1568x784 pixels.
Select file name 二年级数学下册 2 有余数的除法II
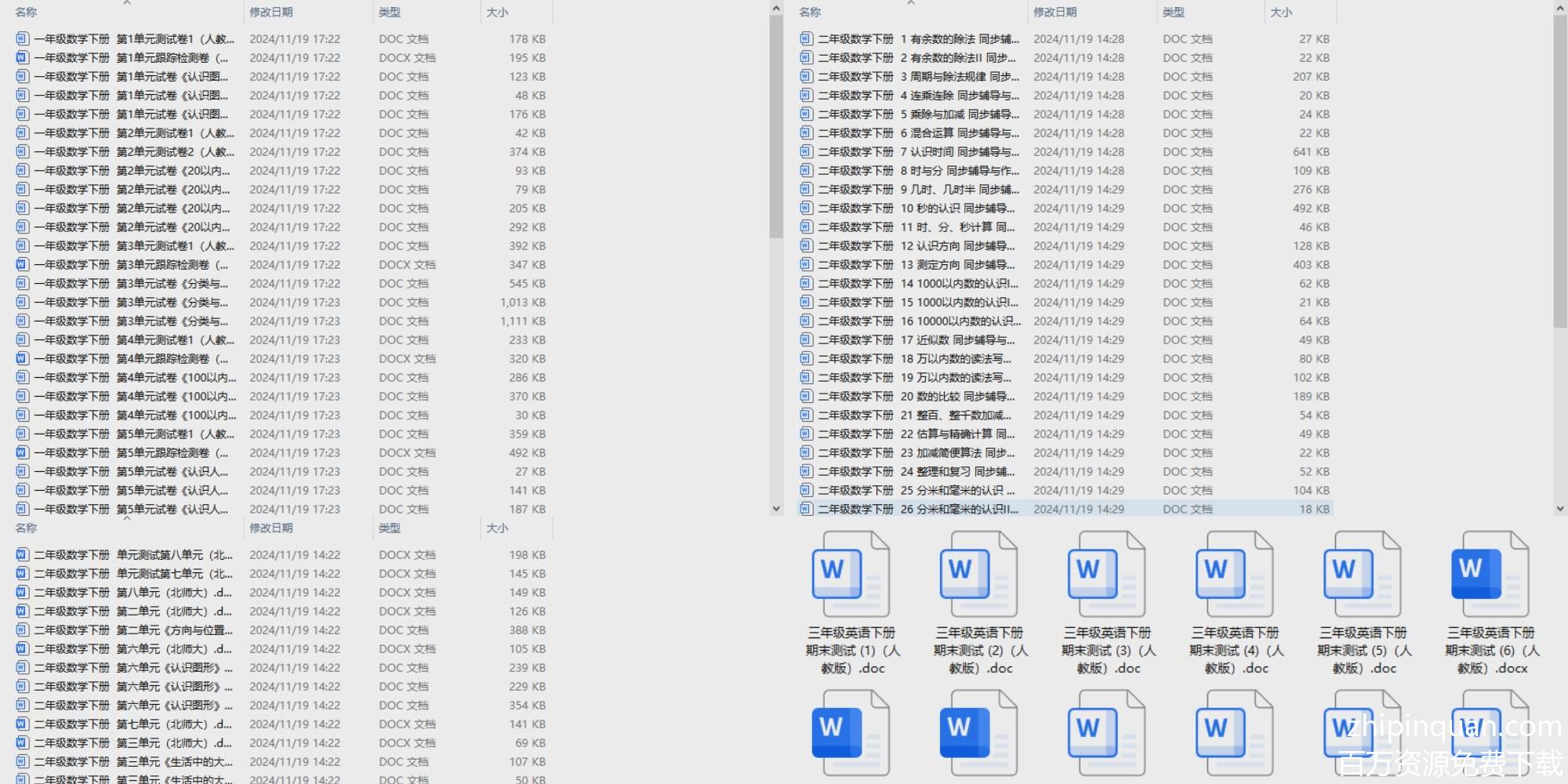[917, 57]
